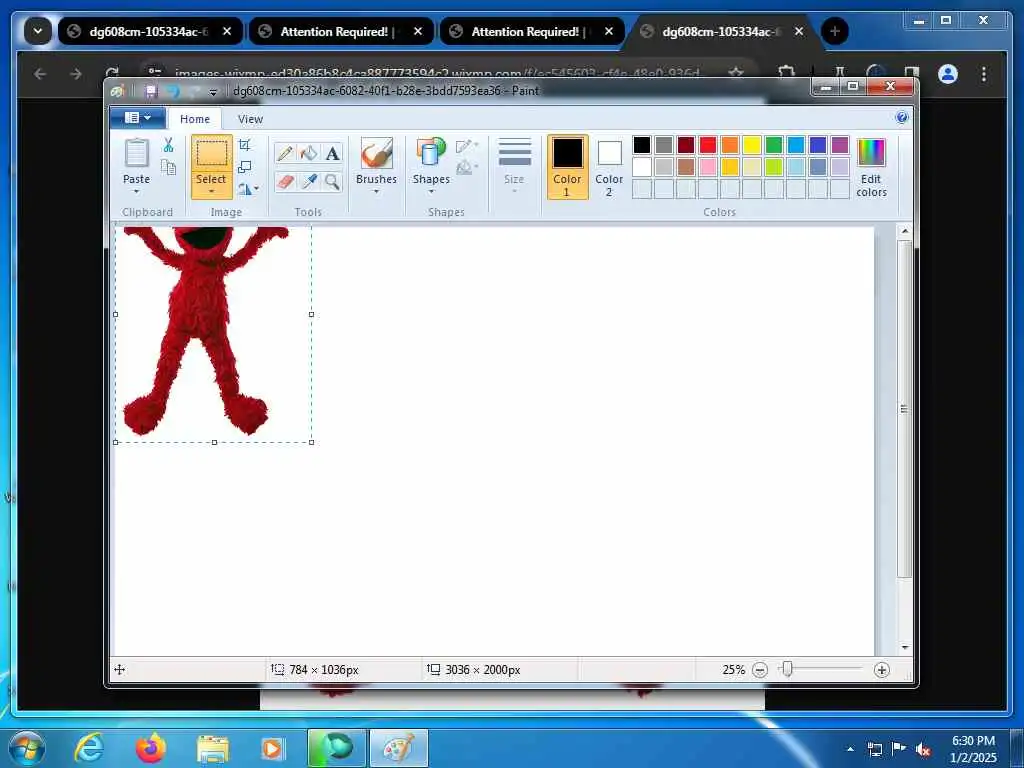This screenshot has width=1024, height=768.
Task: Click the zoom slider handle
Action: 788,669
